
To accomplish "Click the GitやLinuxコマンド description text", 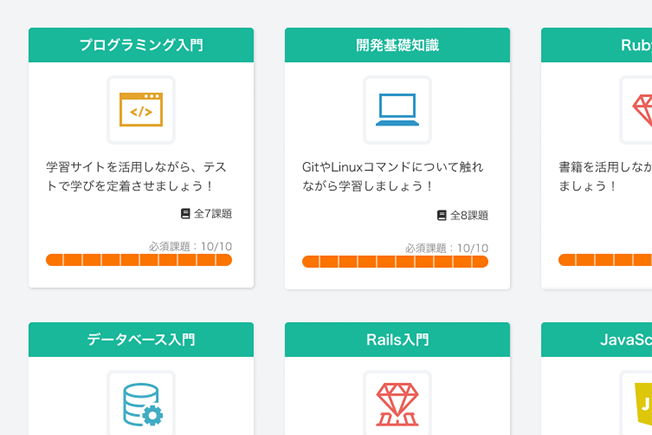I will pyautogui.click(x=393, y=176).
